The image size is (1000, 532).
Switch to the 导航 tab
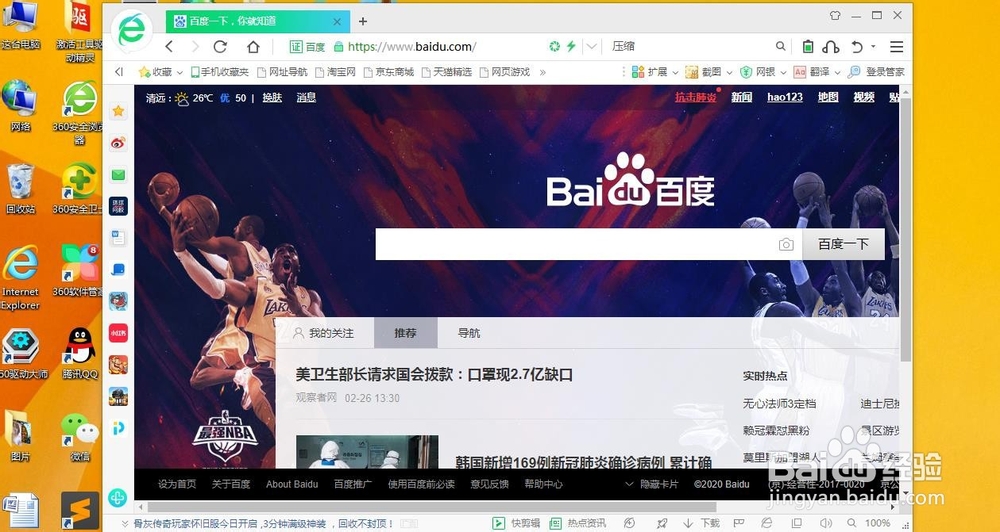pos(469,333)
